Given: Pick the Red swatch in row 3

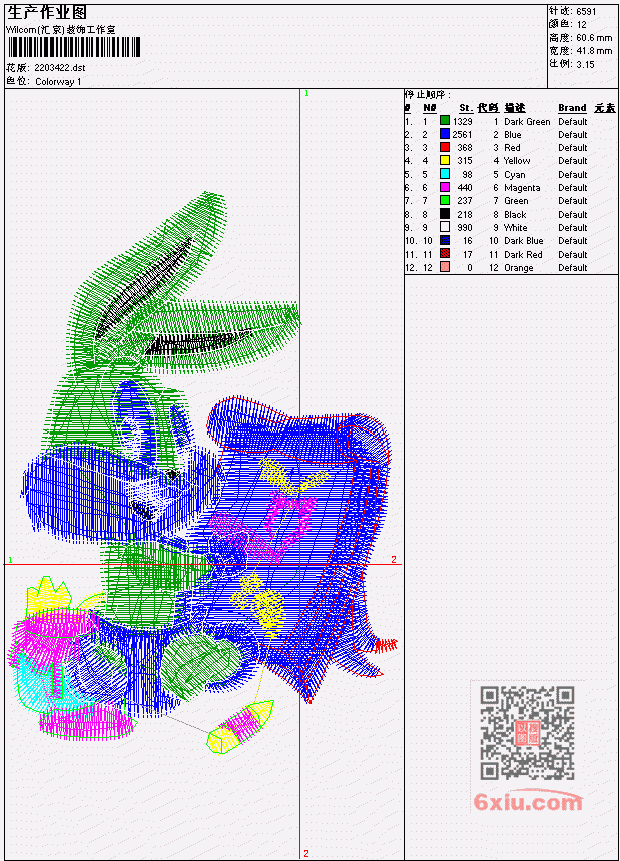Looking at the screenshot, I should (445, 147).
